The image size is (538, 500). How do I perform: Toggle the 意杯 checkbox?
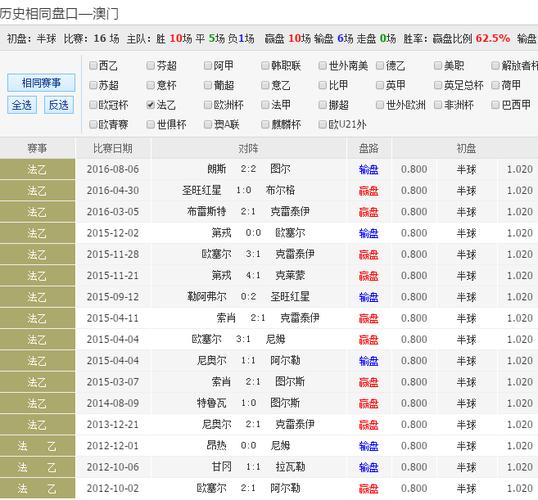click(x=151, y=85)
